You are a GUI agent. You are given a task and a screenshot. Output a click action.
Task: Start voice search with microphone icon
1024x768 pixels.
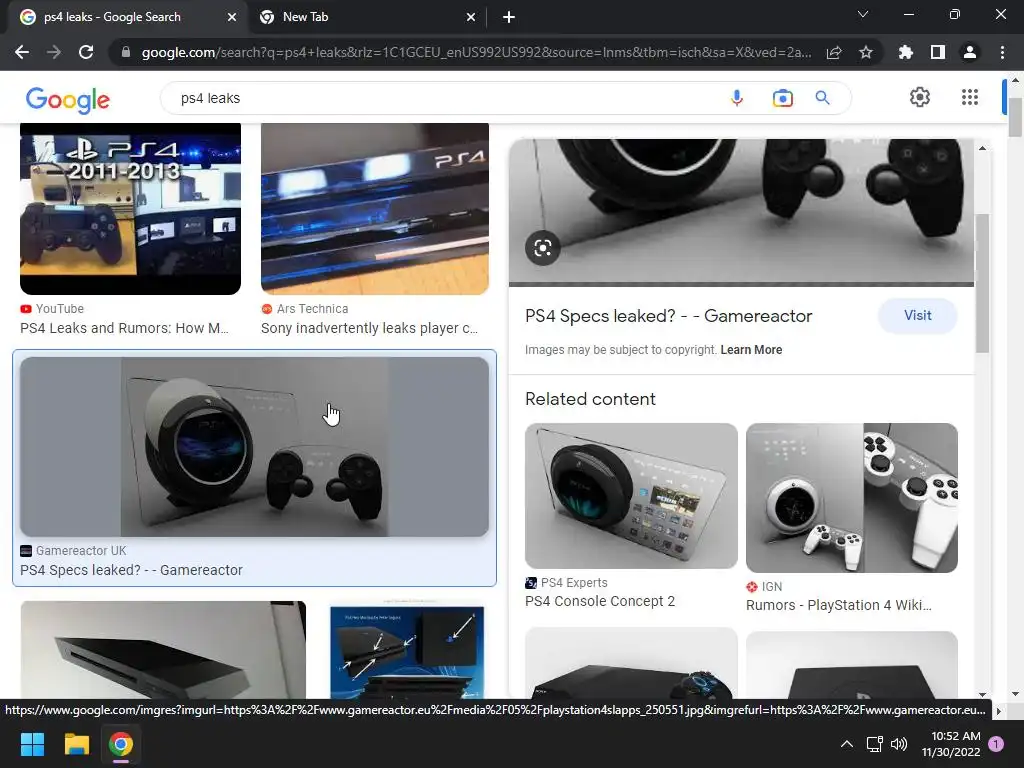tap(737, 98)
